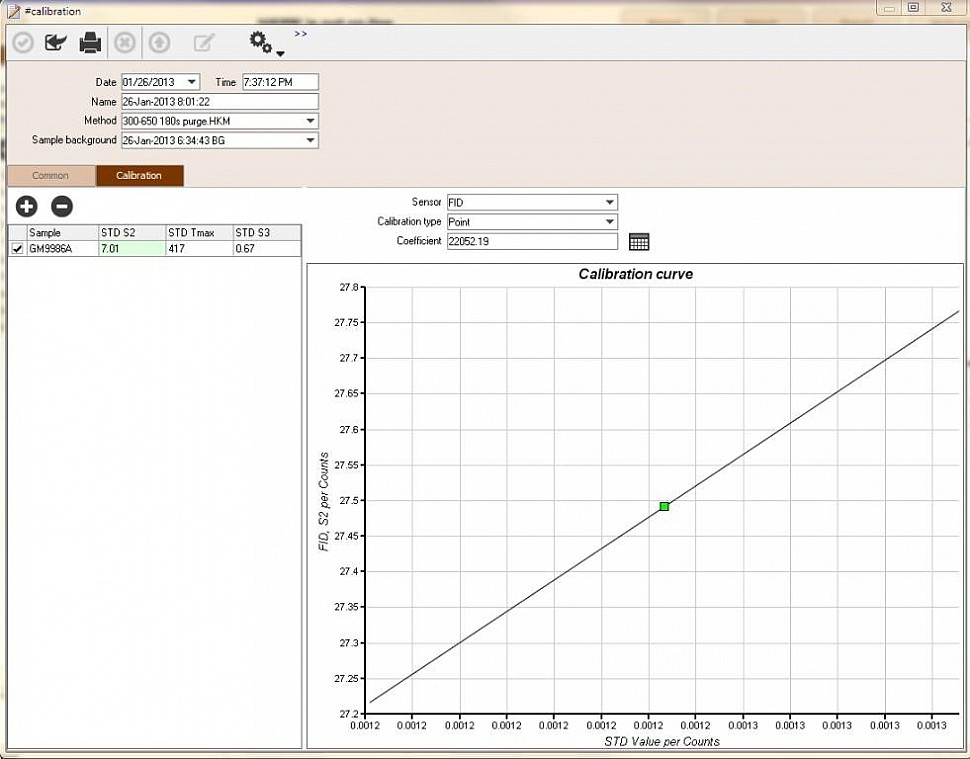The height and width of the screenshot is (759, 970).
Task: Edit the Coefficient value field
Action: coord(532,241)
